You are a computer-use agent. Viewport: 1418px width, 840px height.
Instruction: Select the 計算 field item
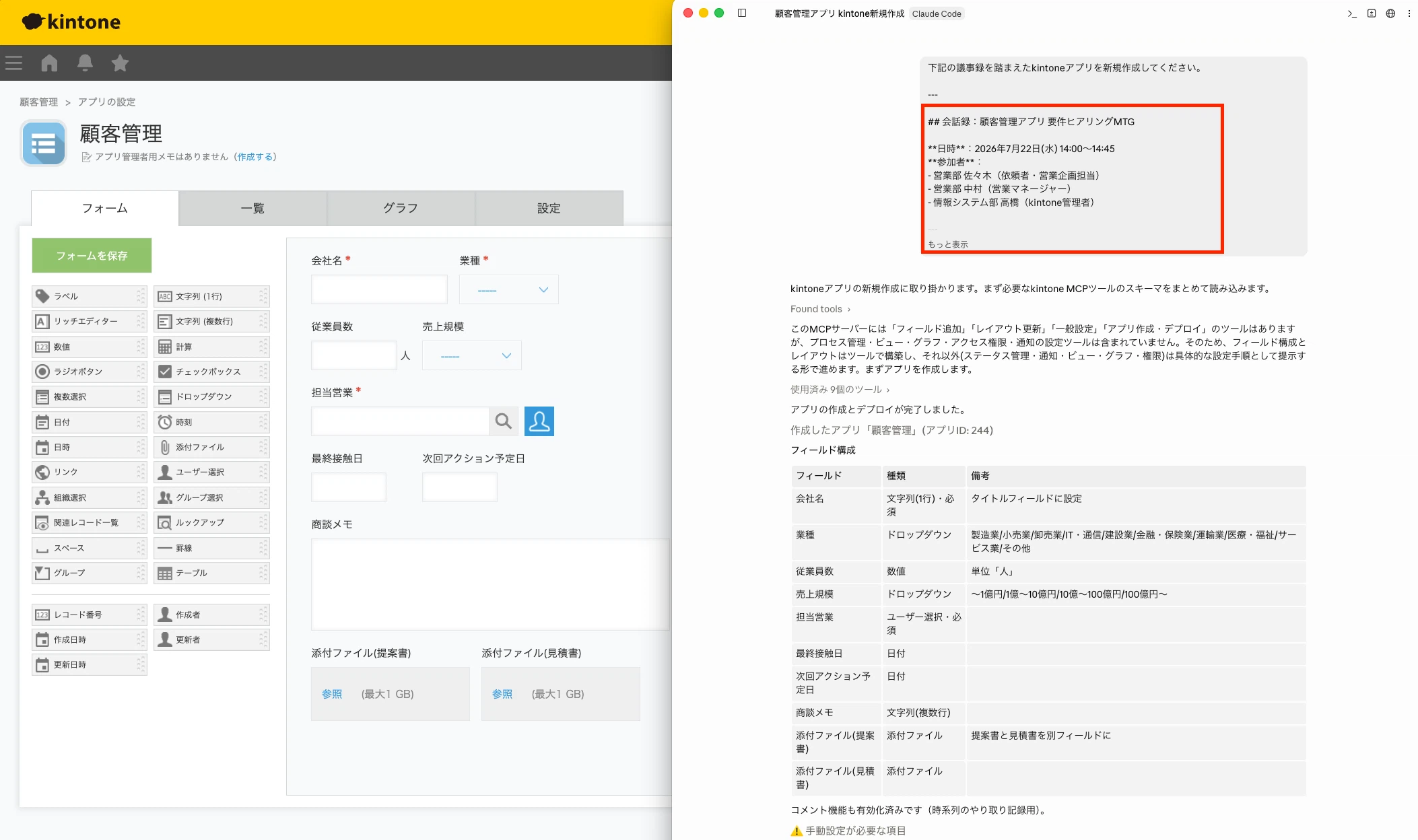pos(211,347)
